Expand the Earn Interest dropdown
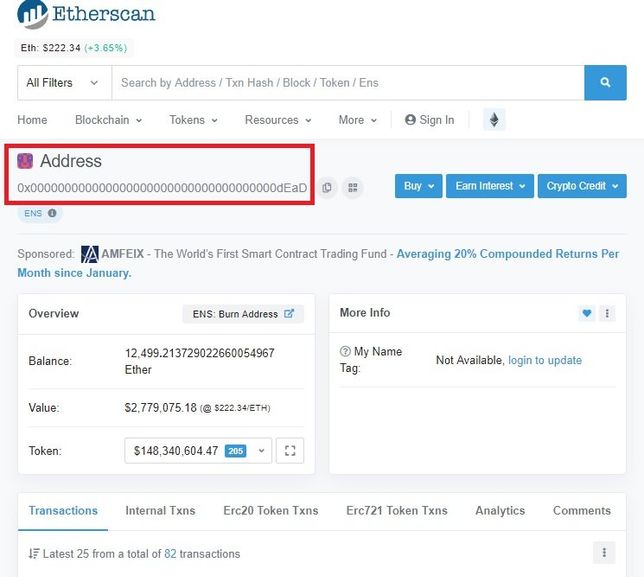 click(489, 186)
